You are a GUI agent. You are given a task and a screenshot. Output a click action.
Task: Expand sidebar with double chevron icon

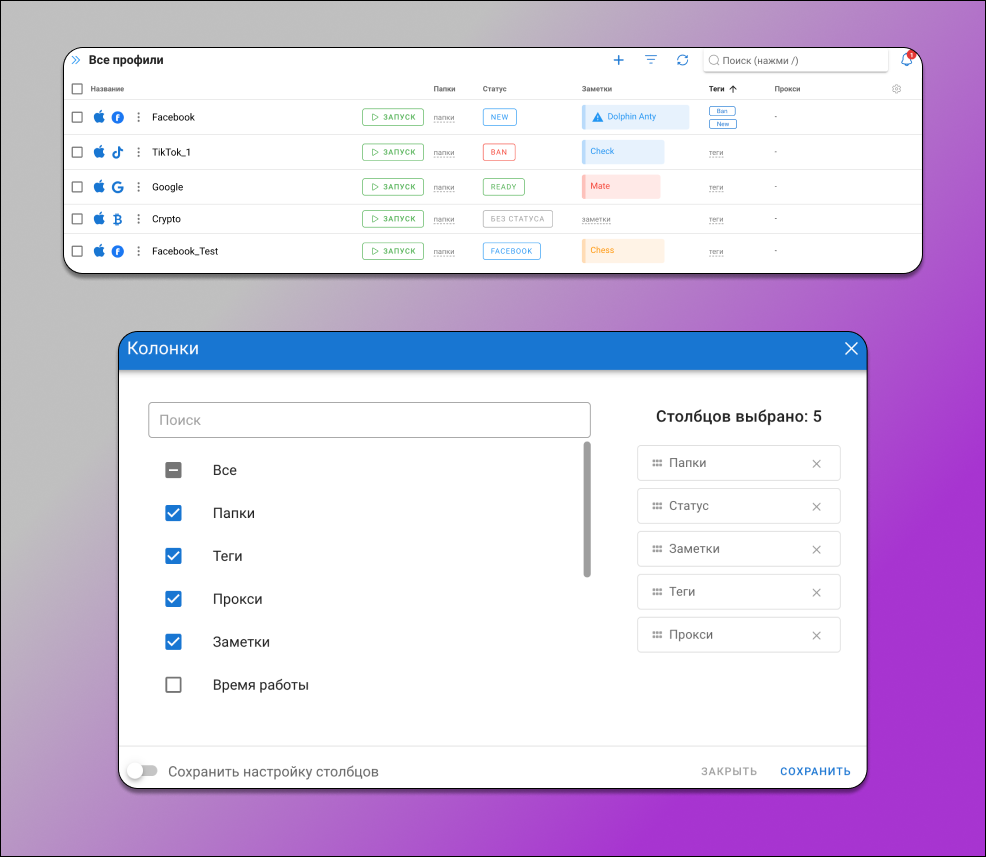point(76,60)
